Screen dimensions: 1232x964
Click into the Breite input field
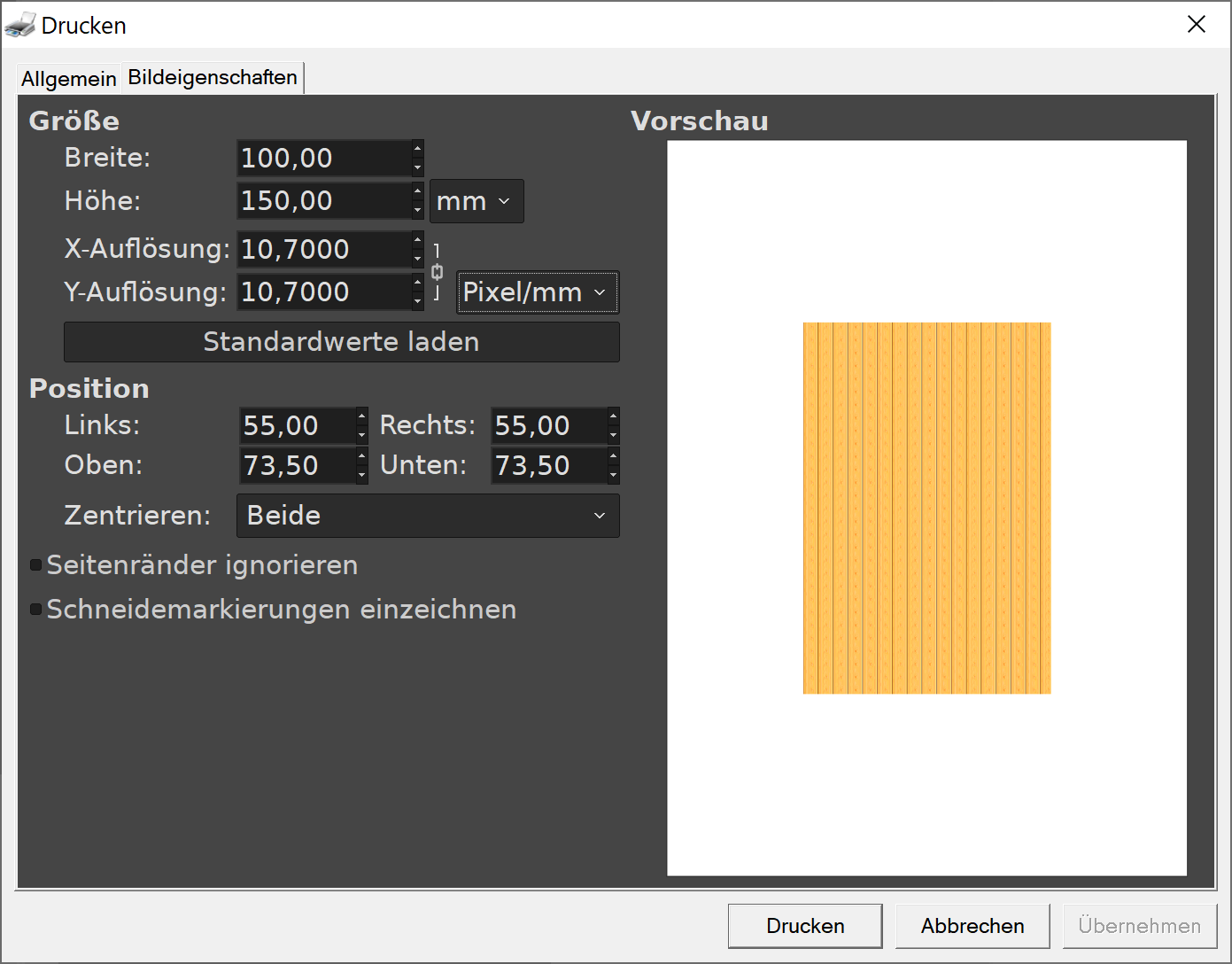pos(324,159)
